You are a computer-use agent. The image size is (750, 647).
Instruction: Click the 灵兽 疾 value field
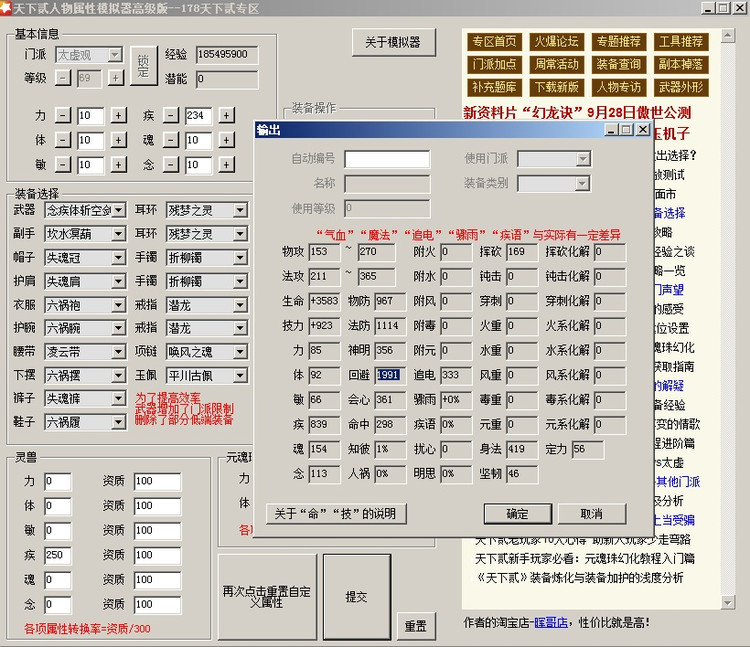[x=57, y=556]
